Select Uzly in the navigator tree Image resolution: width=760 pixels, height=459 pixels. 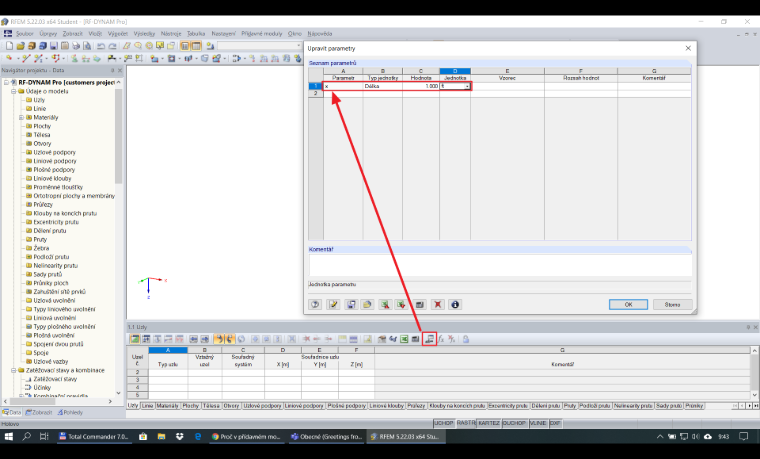[x=39, y=100]
